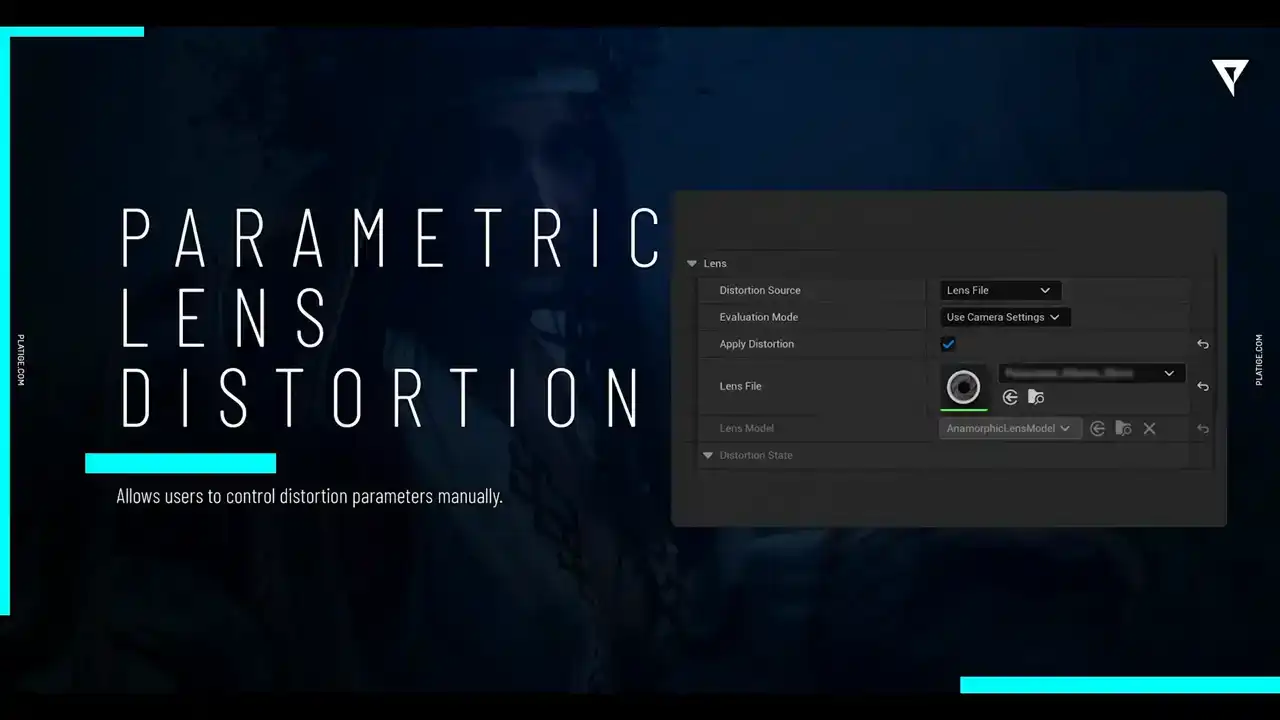
Task: Click the Lens File asset thumbnail
Action: pos(964,386)
